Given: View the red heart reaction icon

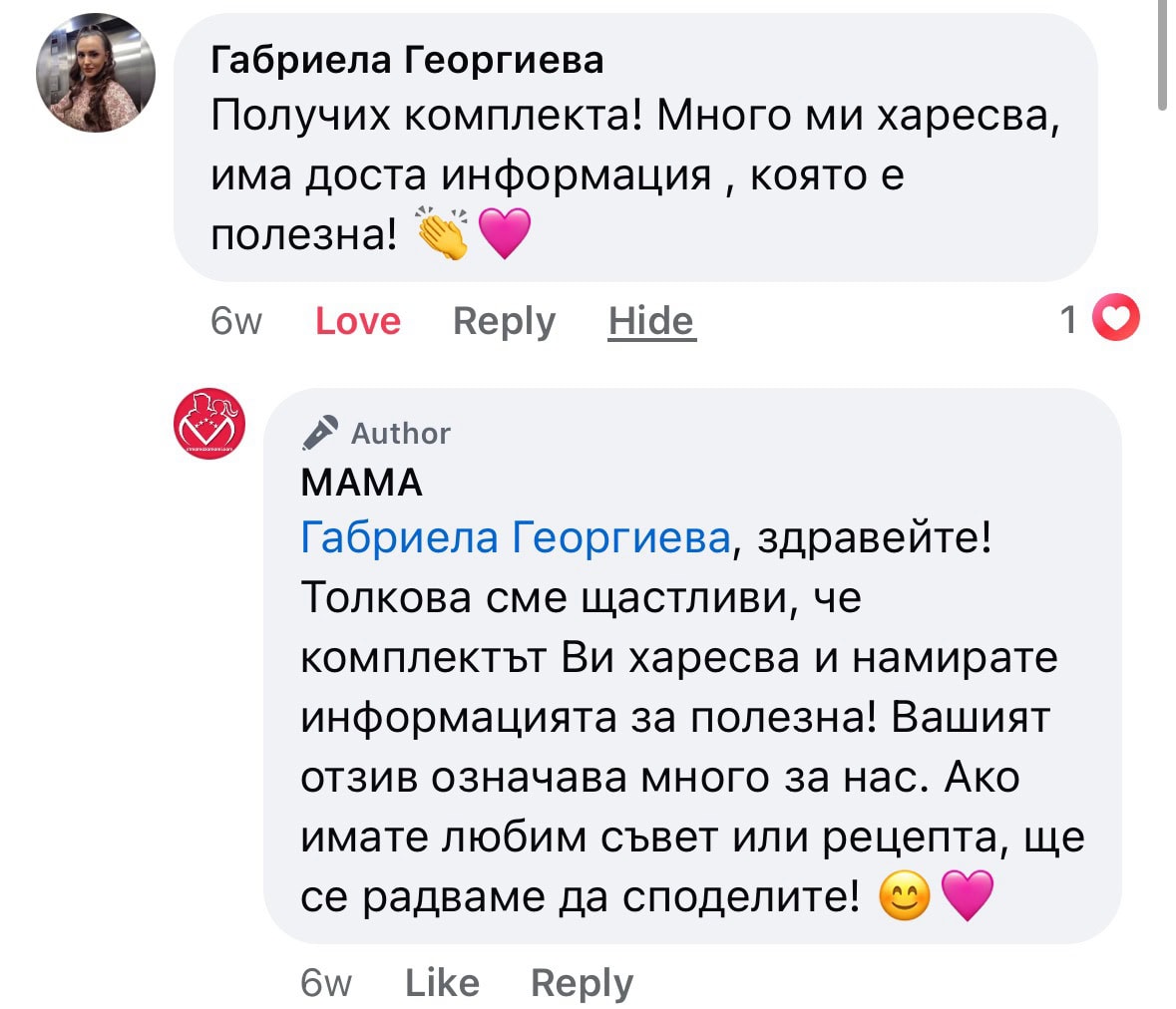Looking at the screenshot, I should point(1116,319).
